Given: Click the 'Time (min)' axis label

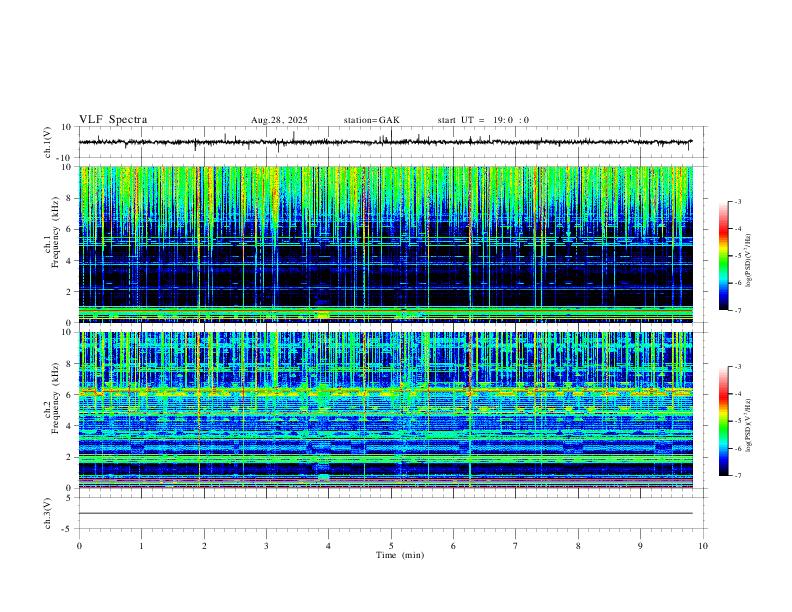Looking at the screenshot, I should coord(400,555).
